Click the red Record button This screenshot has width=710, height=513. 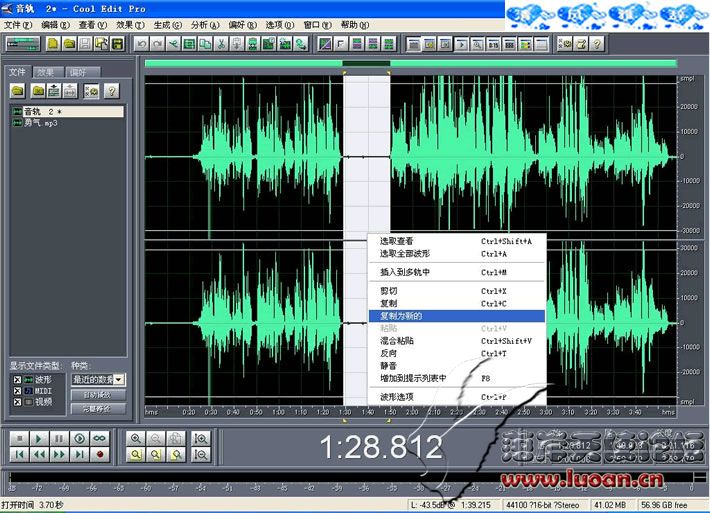99,454
